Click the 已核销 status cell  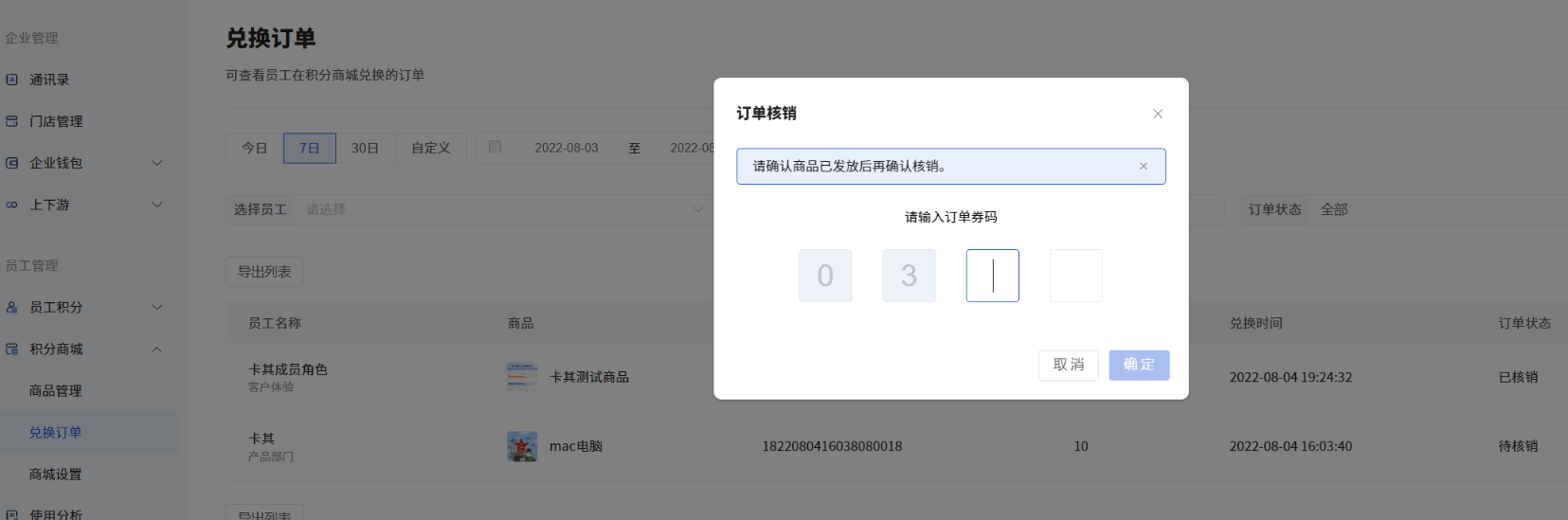coord(1518,377)
